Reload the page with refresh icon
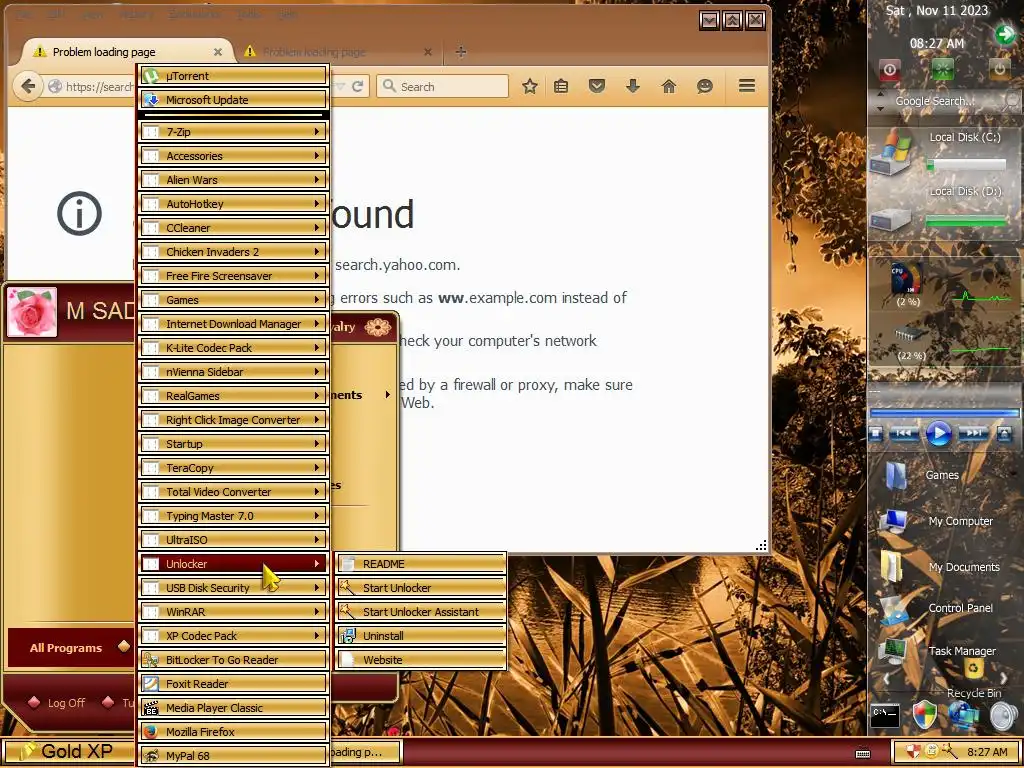The image size is (1024, 768). coord(357,86)
